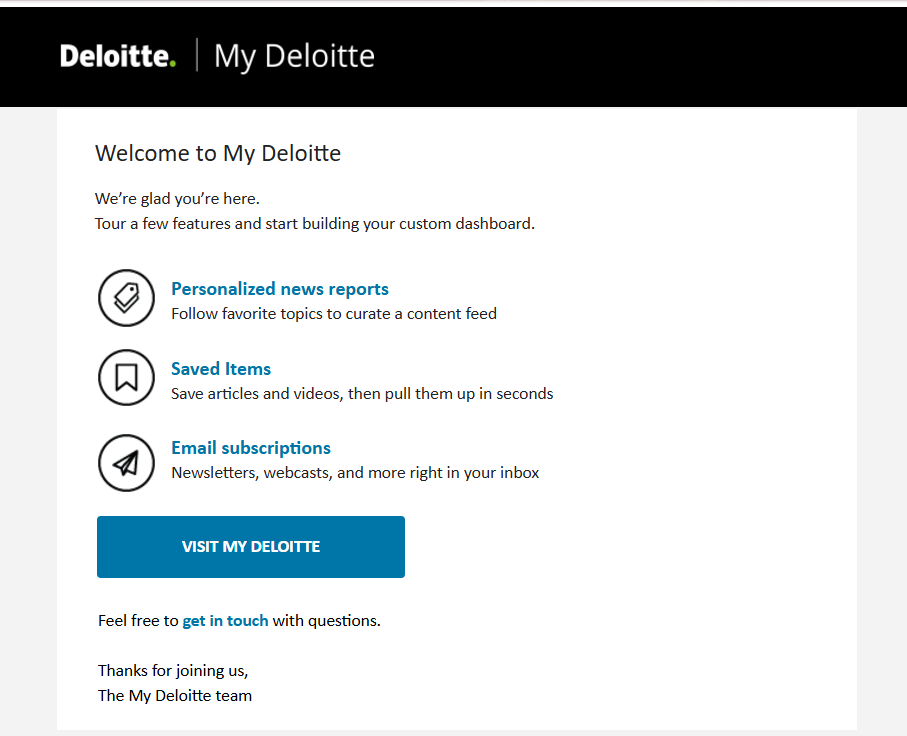
Task: Click Save articles and videos description
Action: 362,393
